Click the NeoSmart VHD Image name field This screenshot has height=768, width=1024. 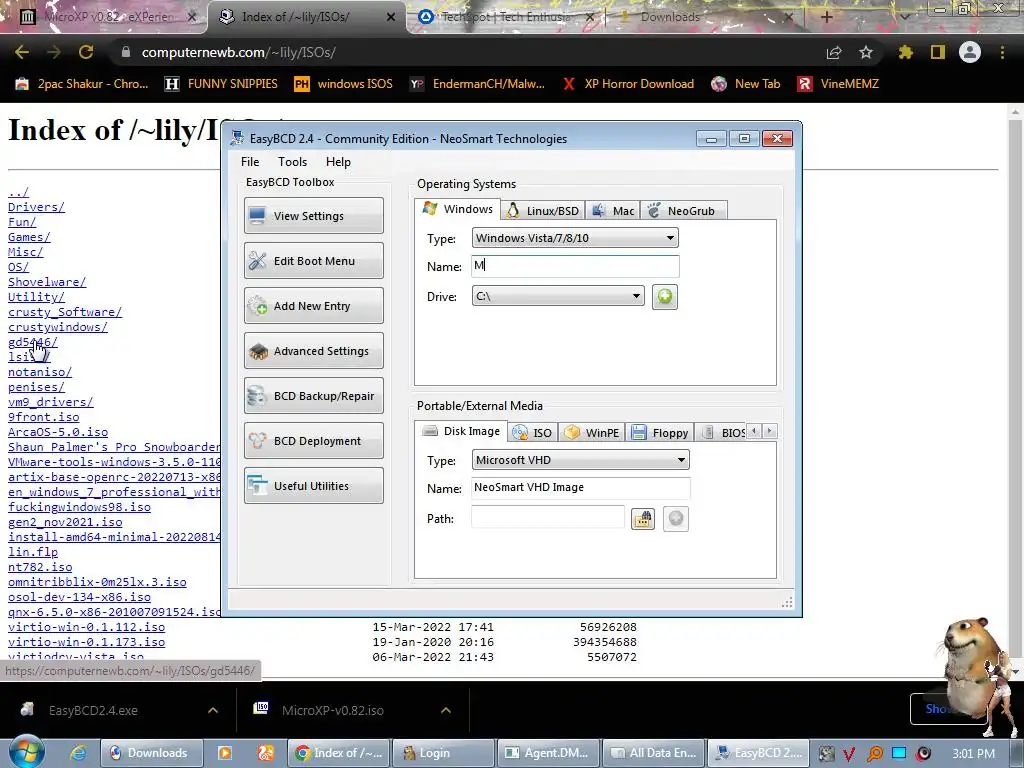(580, 487)
